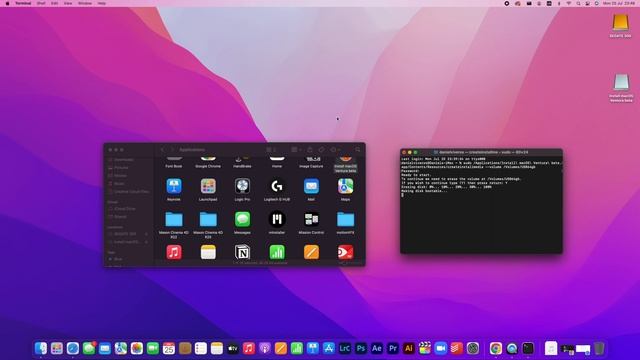Select Logitech G HUB app icon
This screenshot has width=640, height=360.
[277, 186]
